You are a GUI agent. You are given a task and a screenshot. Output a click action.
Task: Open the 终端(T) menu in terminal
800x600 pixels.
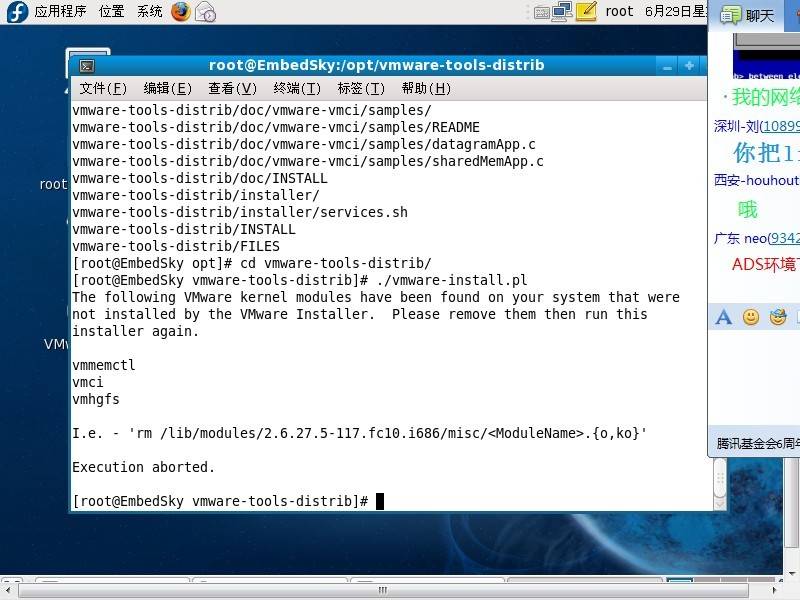point(297,88)
